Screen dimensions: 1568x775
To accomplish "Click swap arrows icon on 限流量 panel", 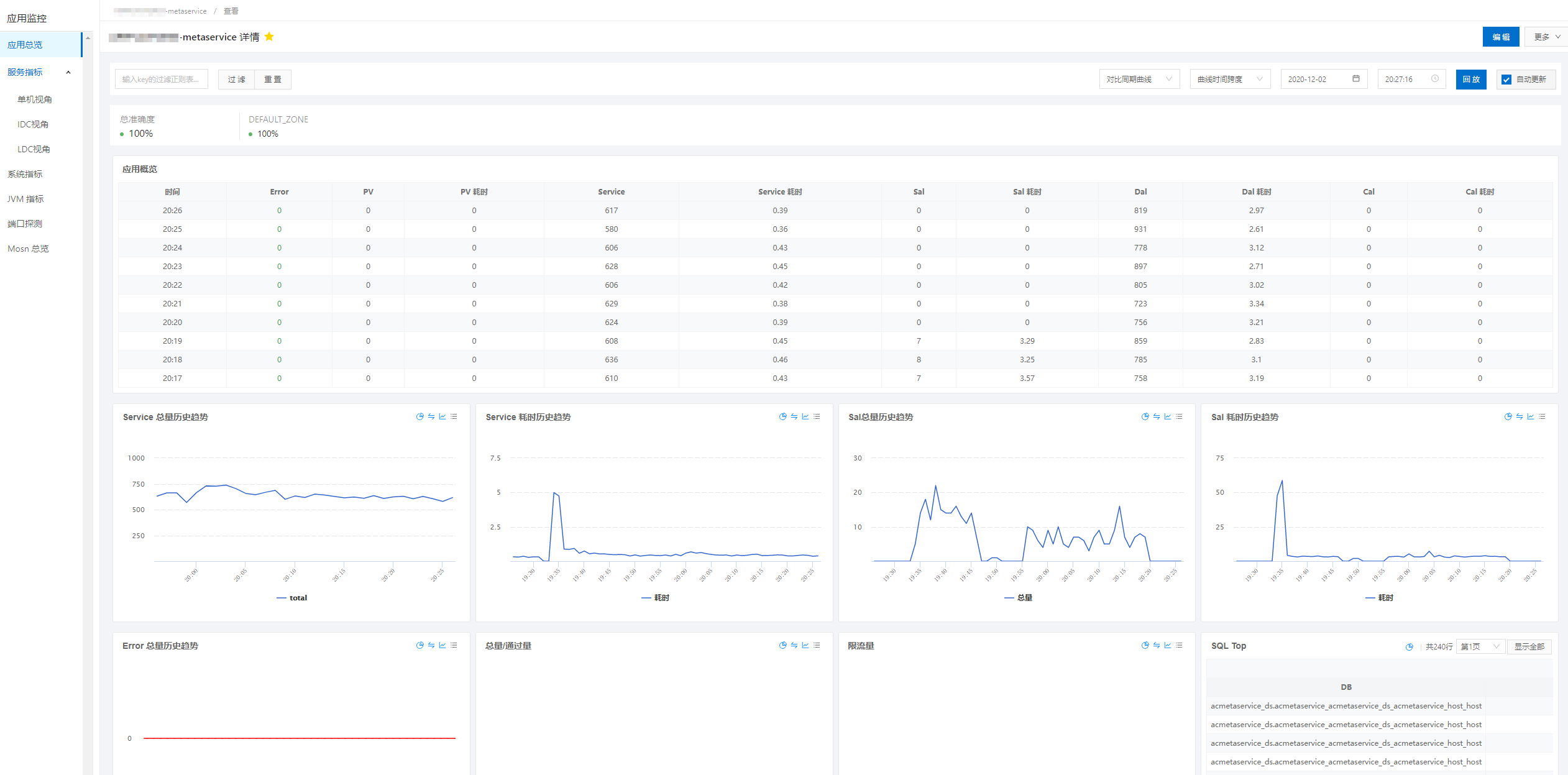I will (1157, 646).
